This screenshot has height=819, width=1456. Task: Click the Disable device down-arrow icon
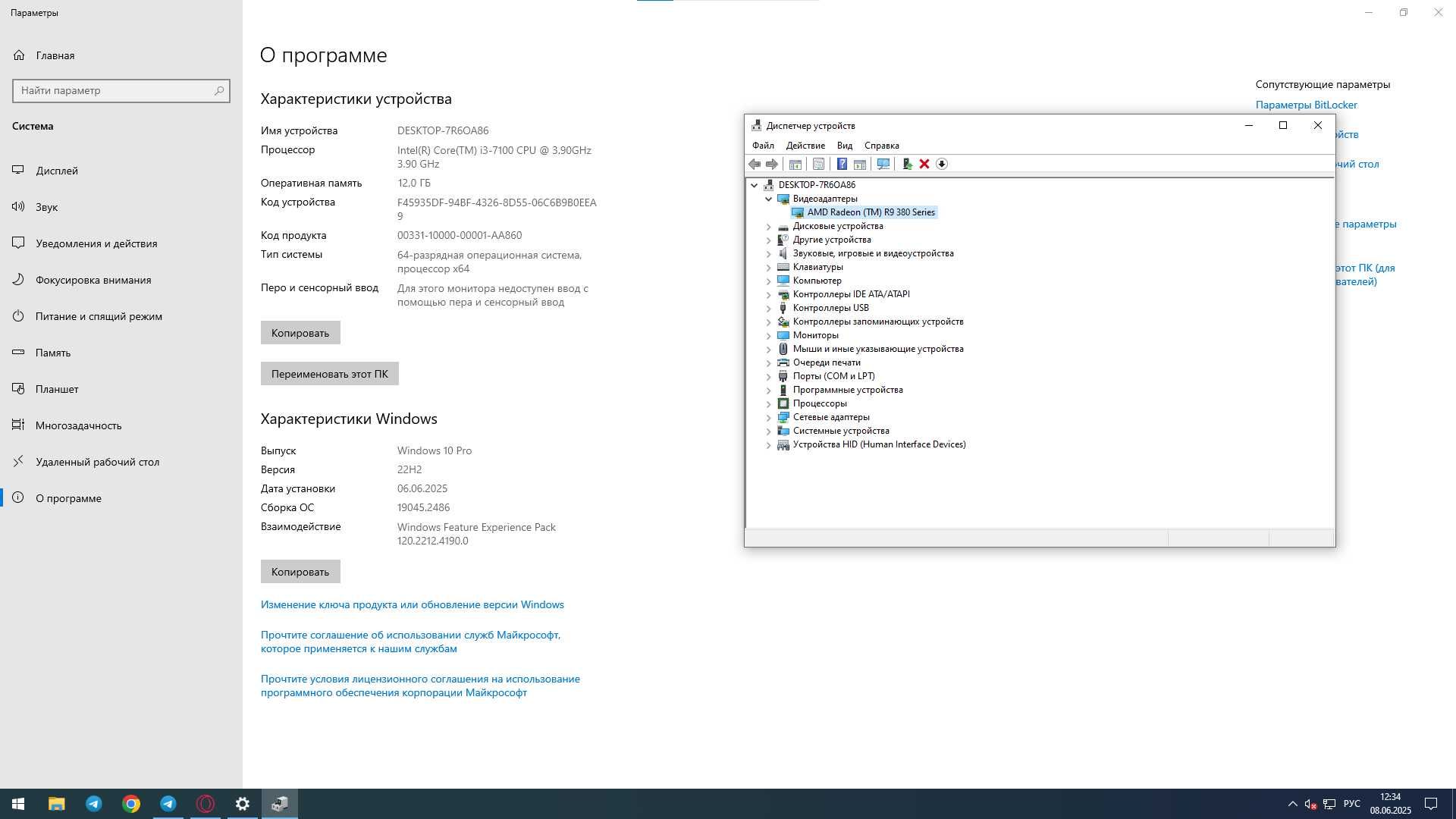(941, 164)
